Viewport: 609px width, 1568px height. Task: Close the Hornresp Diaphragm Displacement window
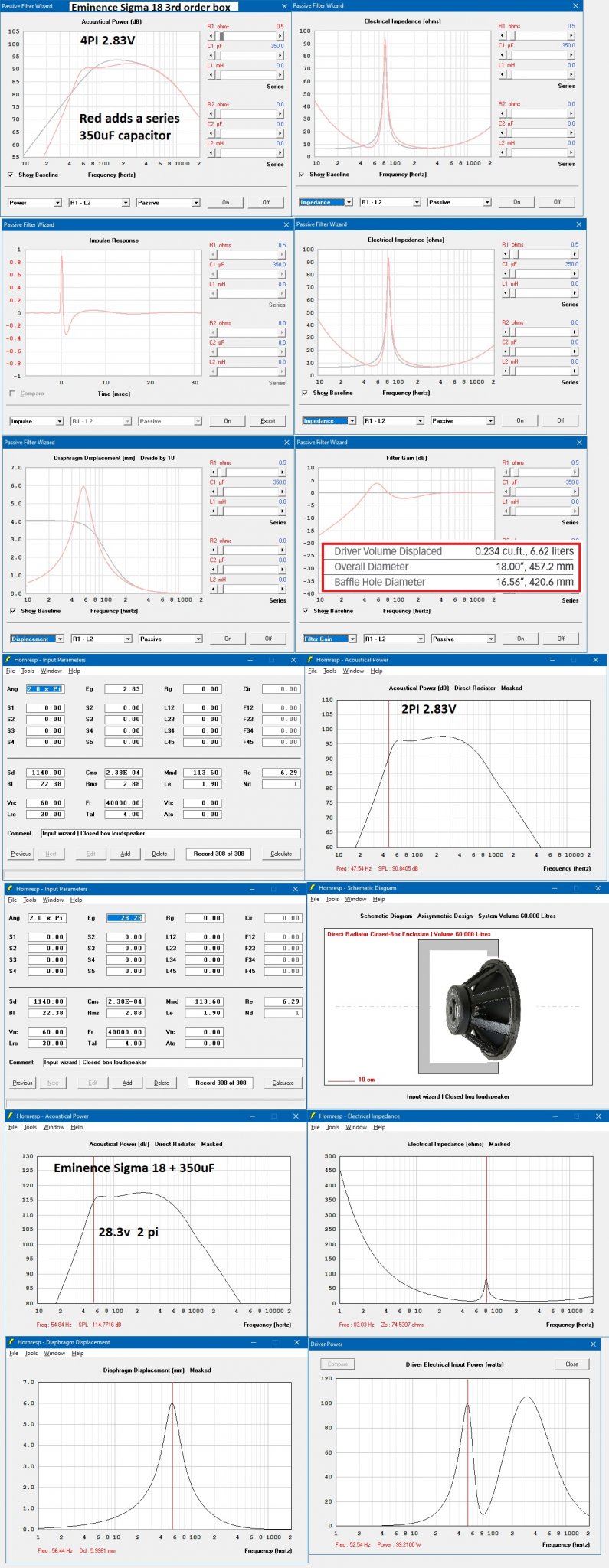[x=296, y=1341]
